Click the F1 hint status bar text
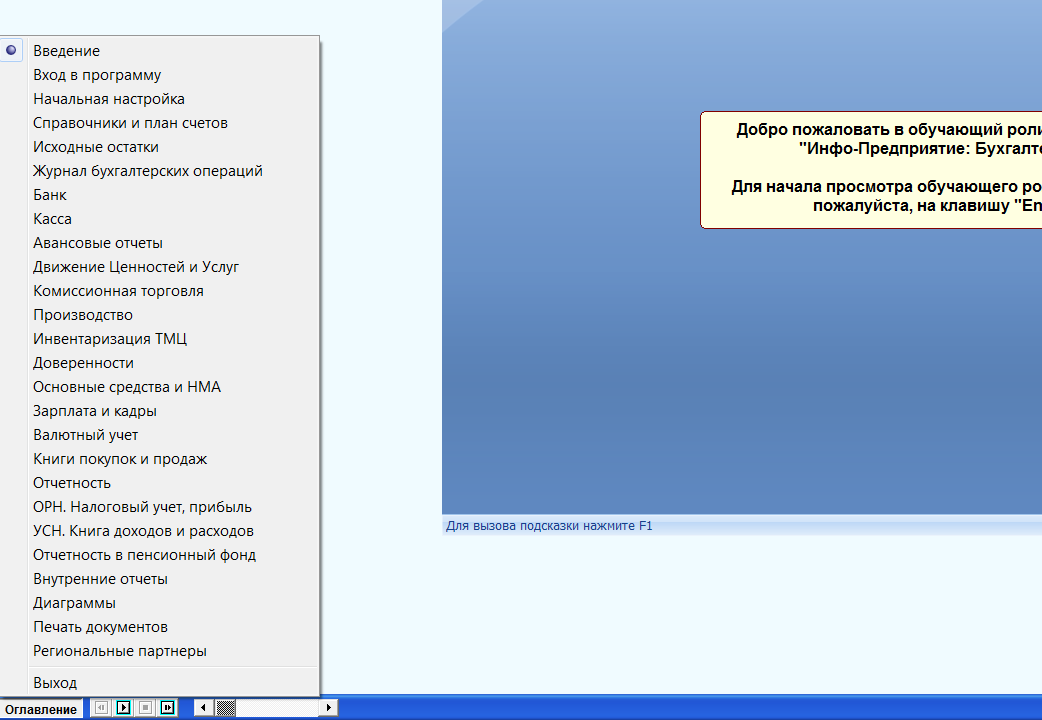This screenshot has height=720, width=1042. [x=549, y=526]
